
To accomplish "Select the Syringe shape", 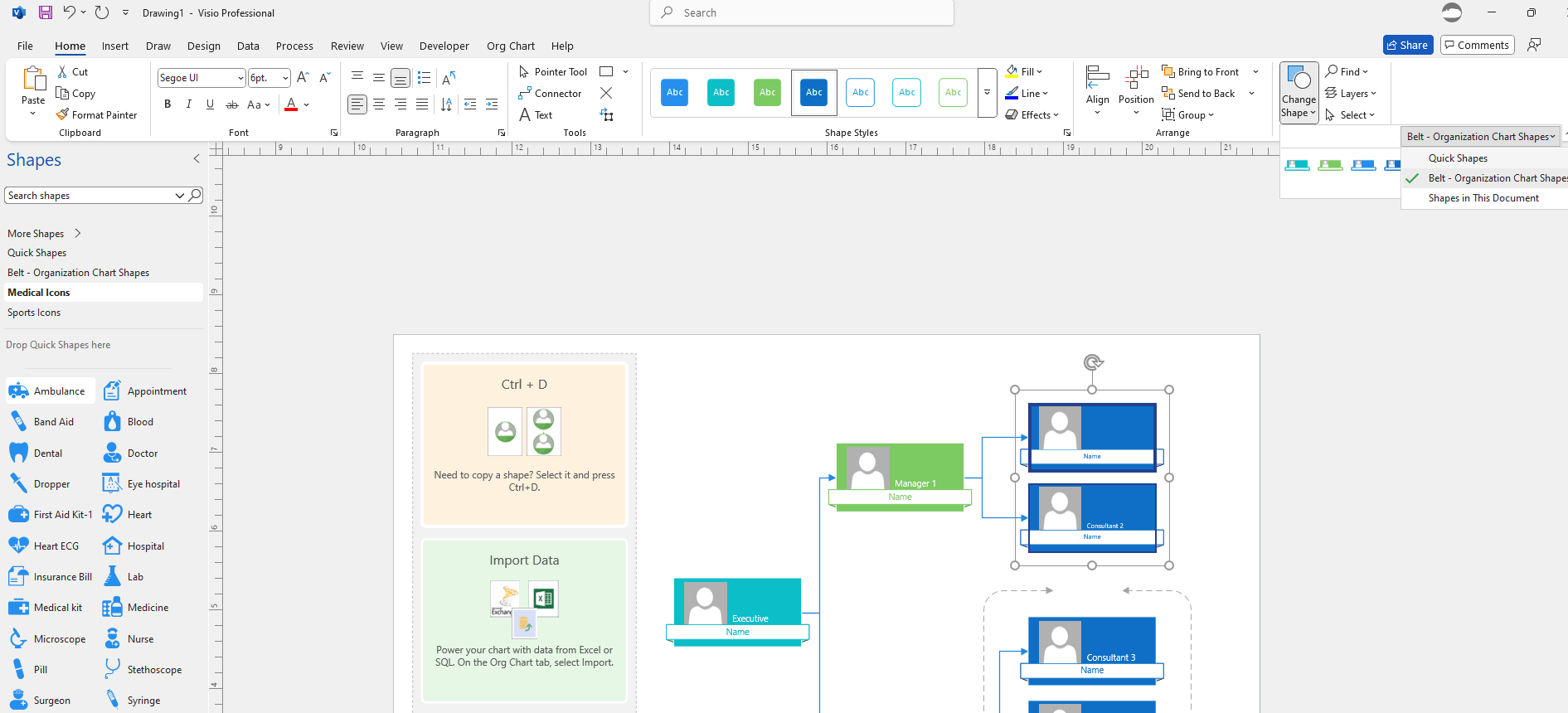I will click(x=132, y=701).
